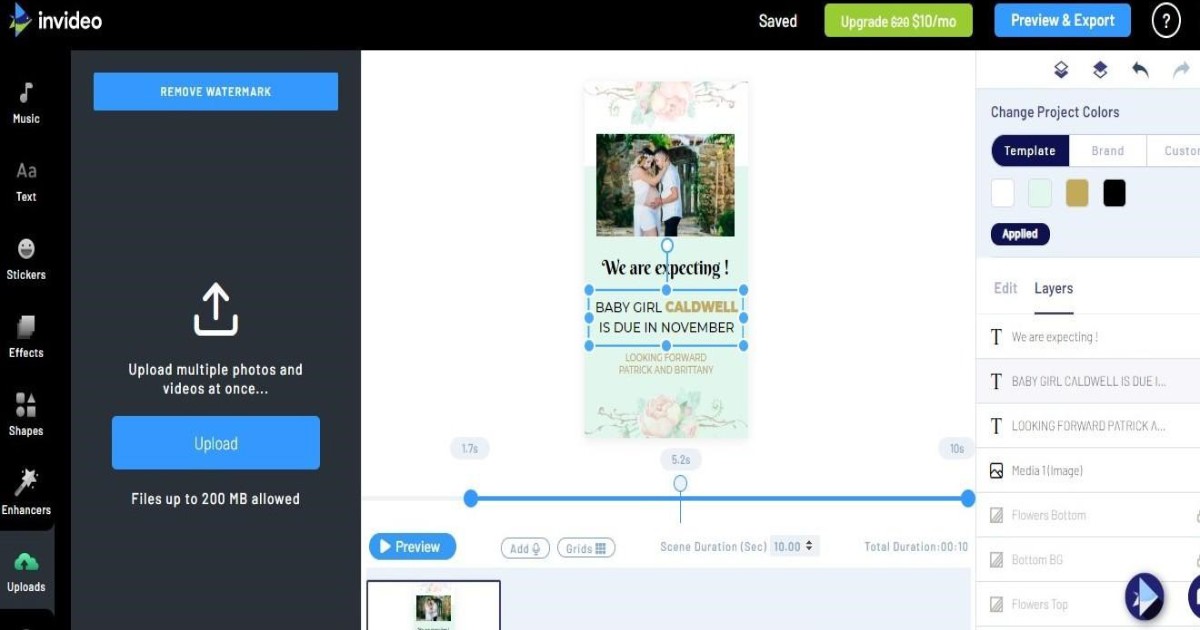This screenshot has width=1200, height=630.
Task: Select the Template color mode
Action: (1030, 151)
